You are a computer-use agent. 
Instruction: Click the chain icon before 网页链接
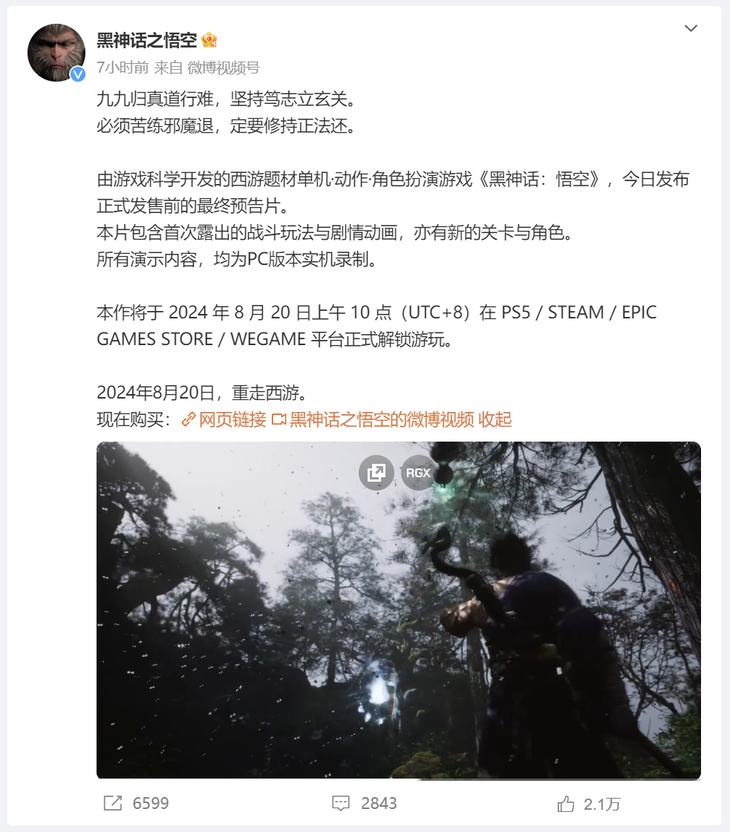(x=188, y=420)
